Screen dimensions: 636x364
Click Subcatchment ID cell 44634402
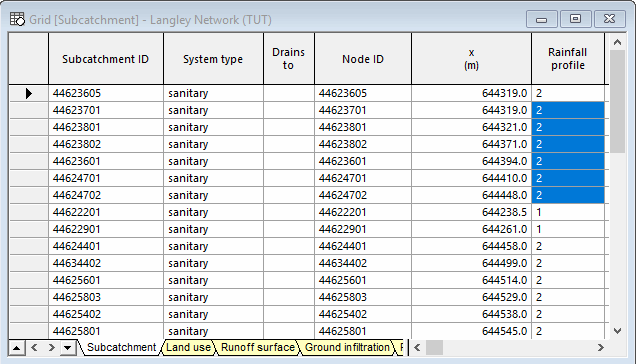click(106, 263)
